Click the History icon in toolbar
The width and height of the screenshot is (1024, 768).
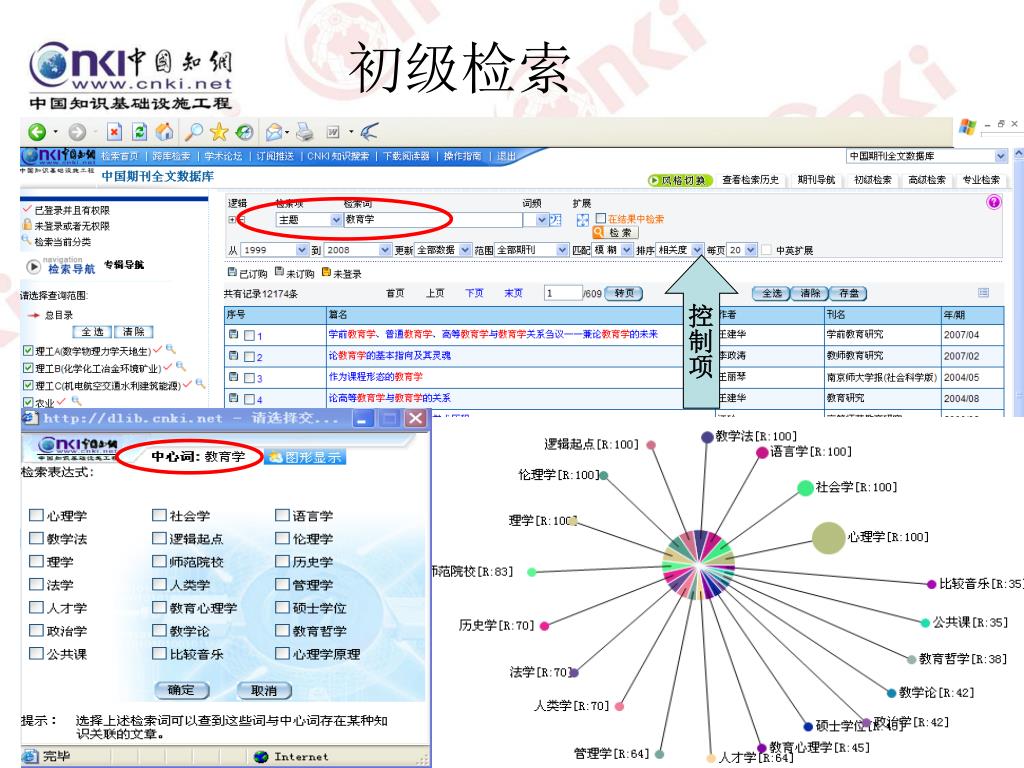point(244,132)
